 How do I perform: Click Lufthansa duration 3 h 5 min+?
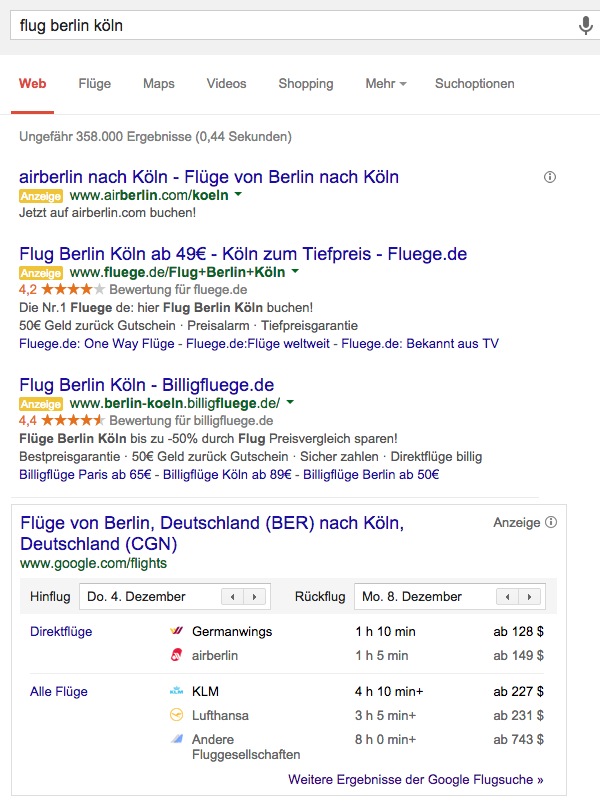click(x=385, y=715)
